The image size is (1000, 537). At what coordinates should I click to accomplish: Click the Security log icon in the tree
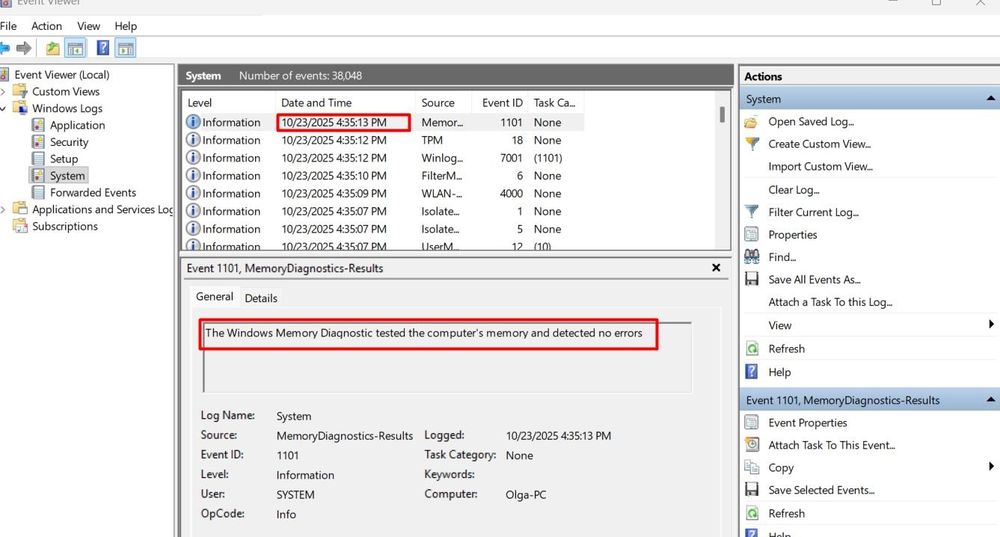point(38,142)
